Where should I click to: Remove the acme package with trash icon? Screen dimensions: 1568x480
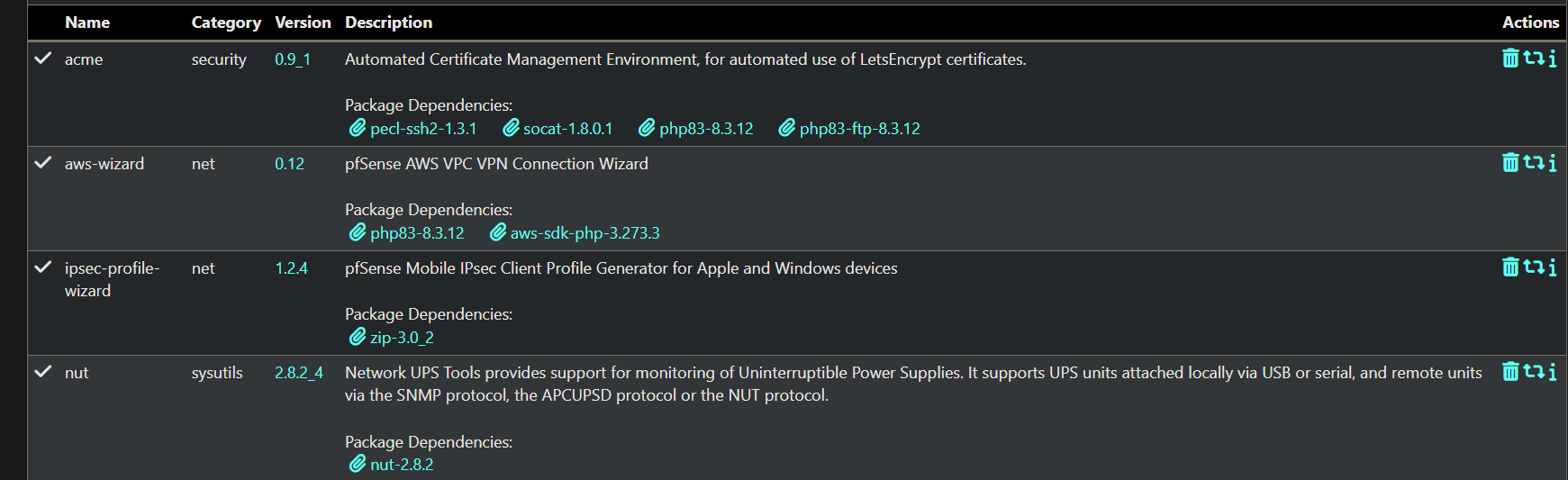tap(1510, 59)
